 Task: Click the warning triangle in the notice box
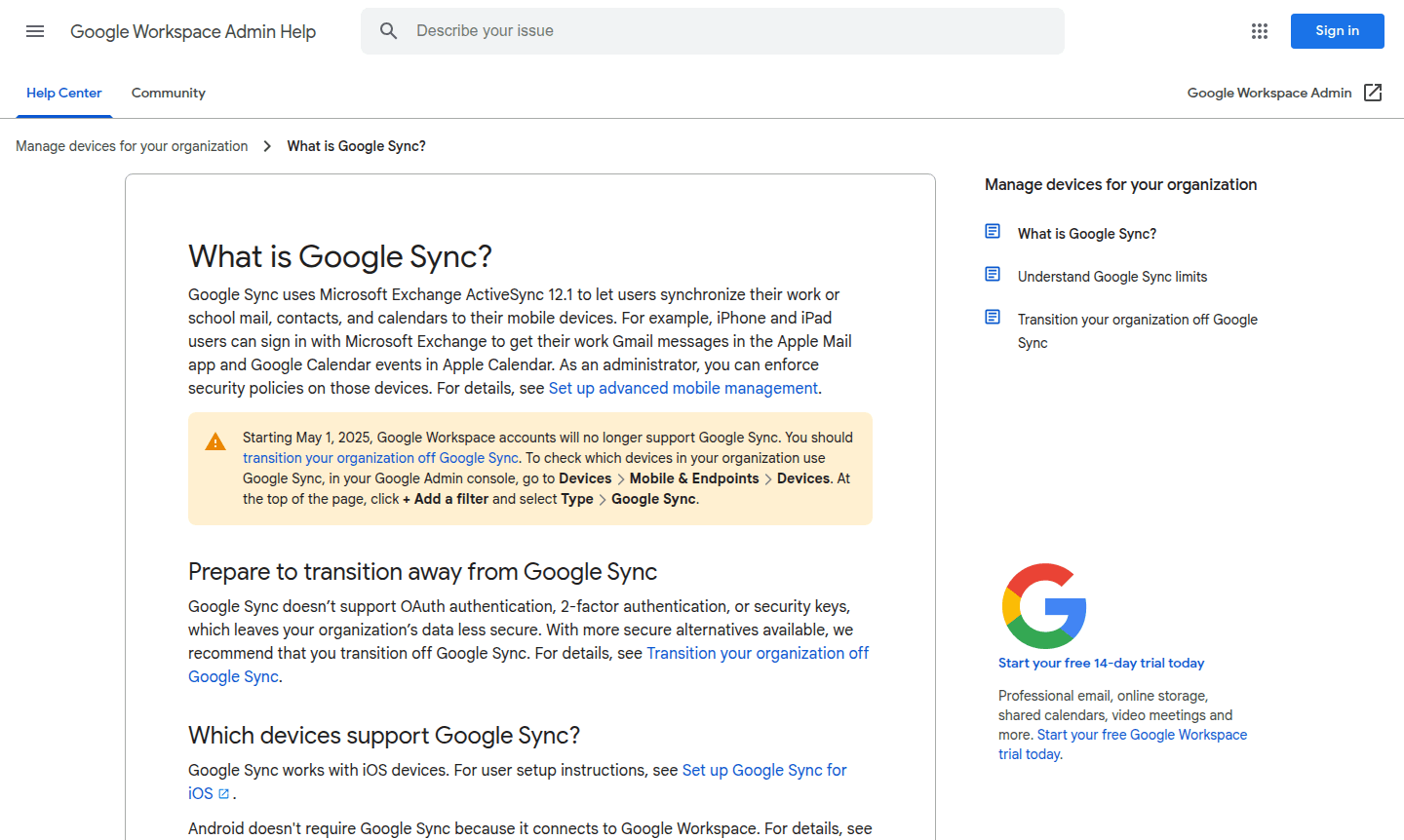pos(215,440)
